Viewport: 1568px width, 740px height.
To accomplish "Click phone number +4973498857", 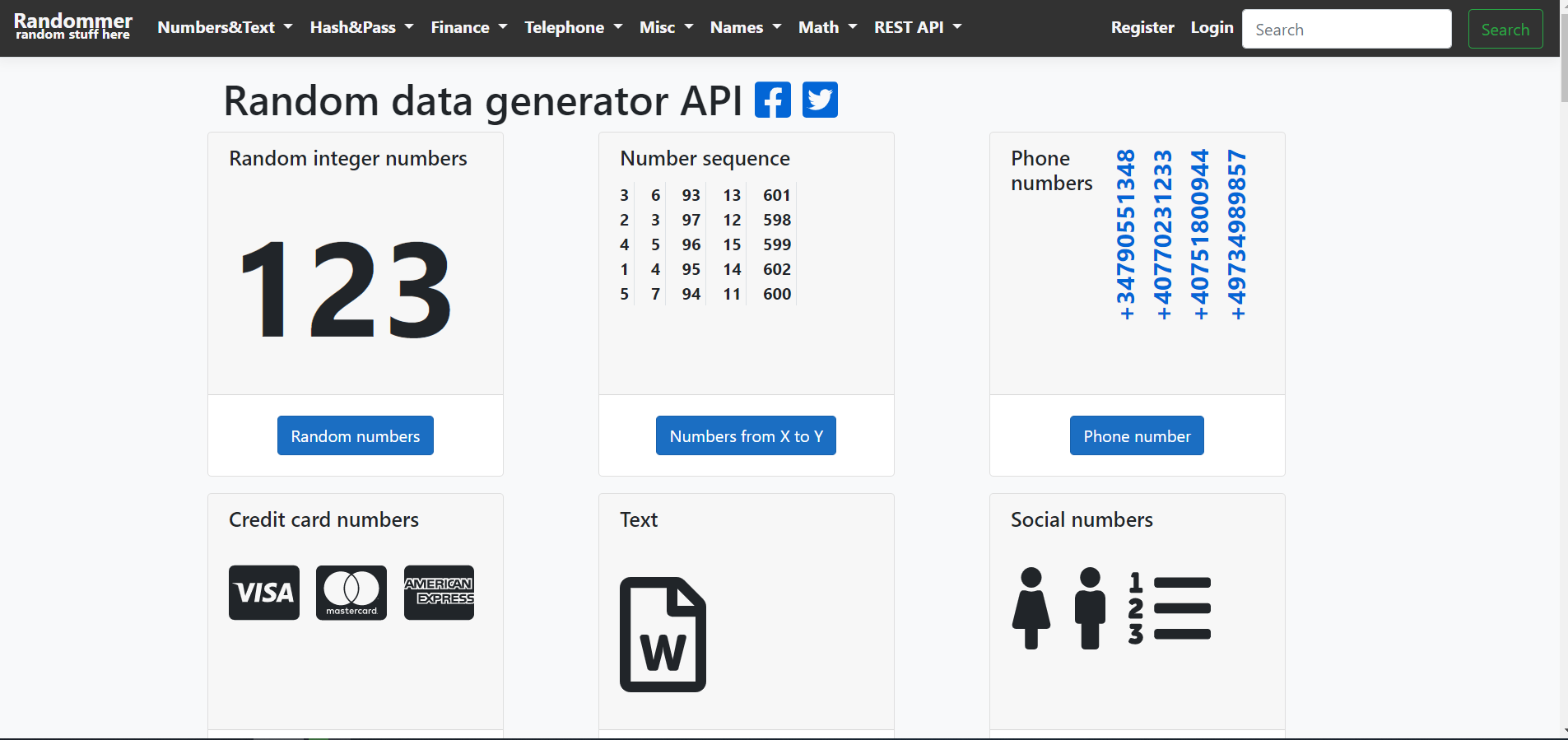I will pos(1236,235).
